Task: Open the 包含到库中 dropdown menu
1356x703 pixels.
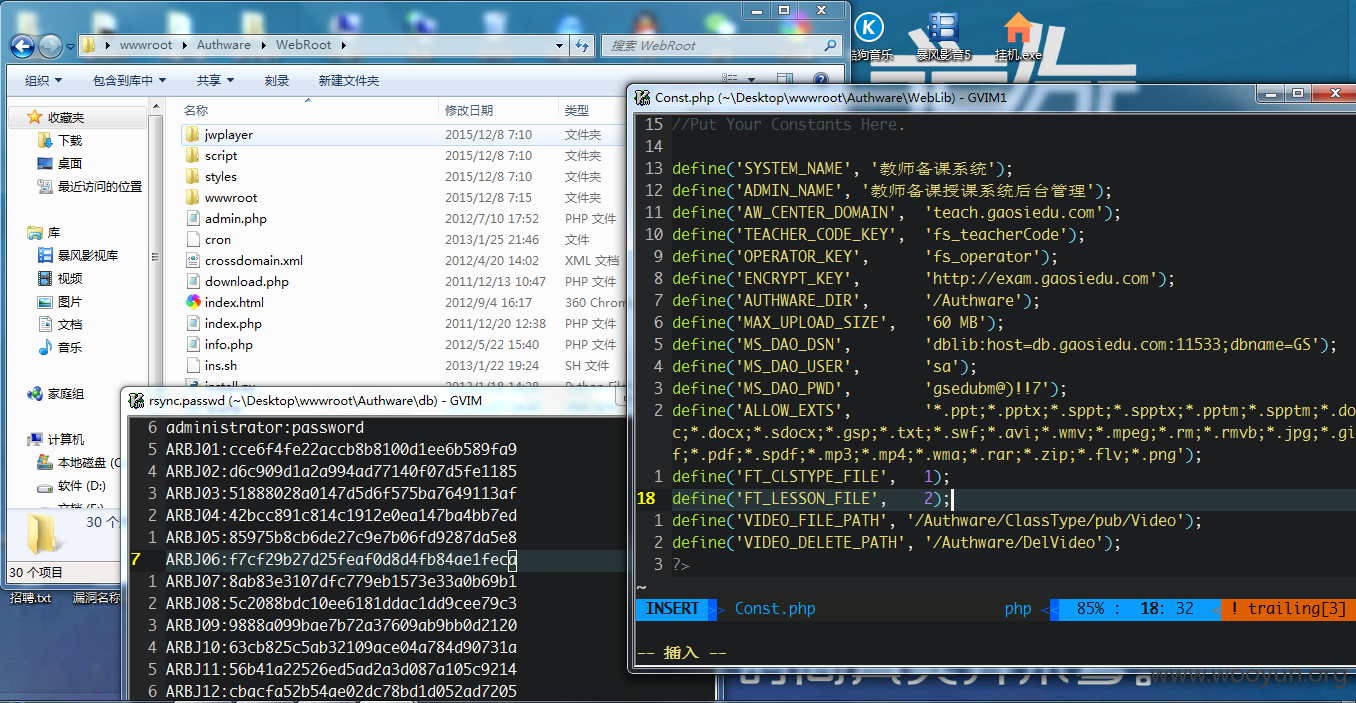Action: [x=129, y=81]
